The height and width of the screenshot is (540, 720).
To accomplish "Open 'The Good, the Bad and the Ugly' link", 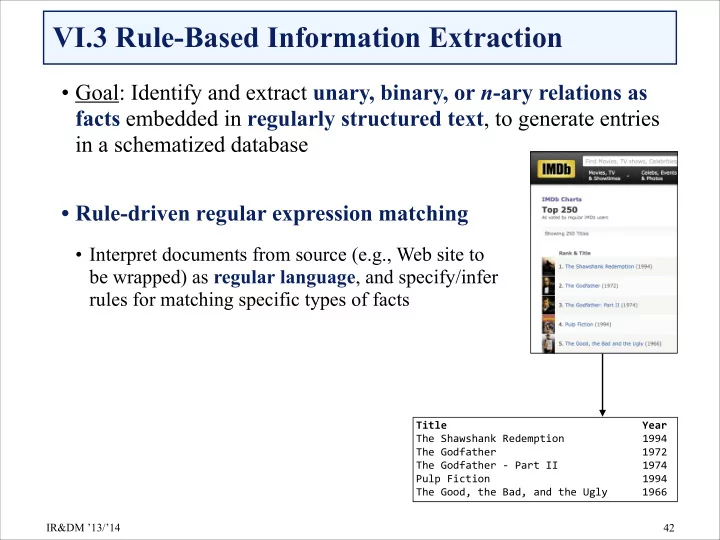I will pos(604,343).
